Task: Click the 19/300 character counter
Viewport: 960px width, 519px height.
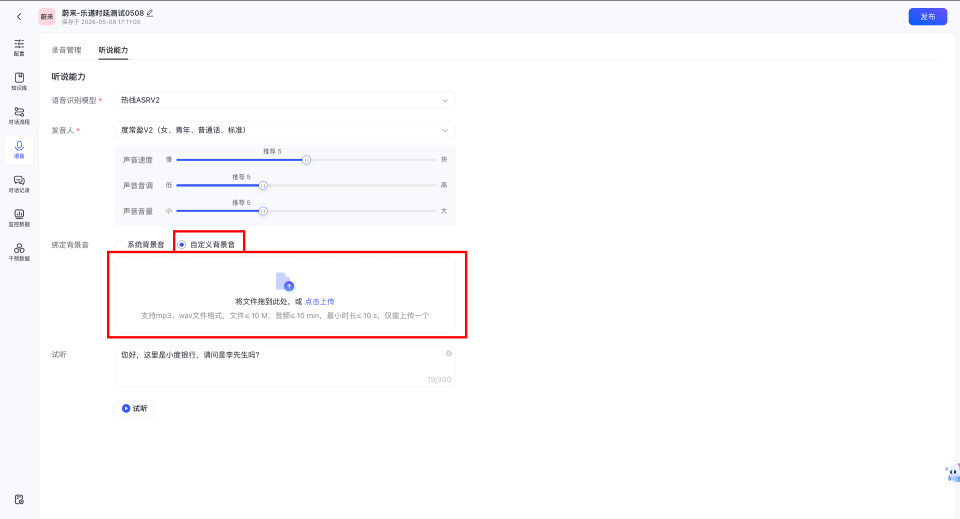Action: point(439,379)
